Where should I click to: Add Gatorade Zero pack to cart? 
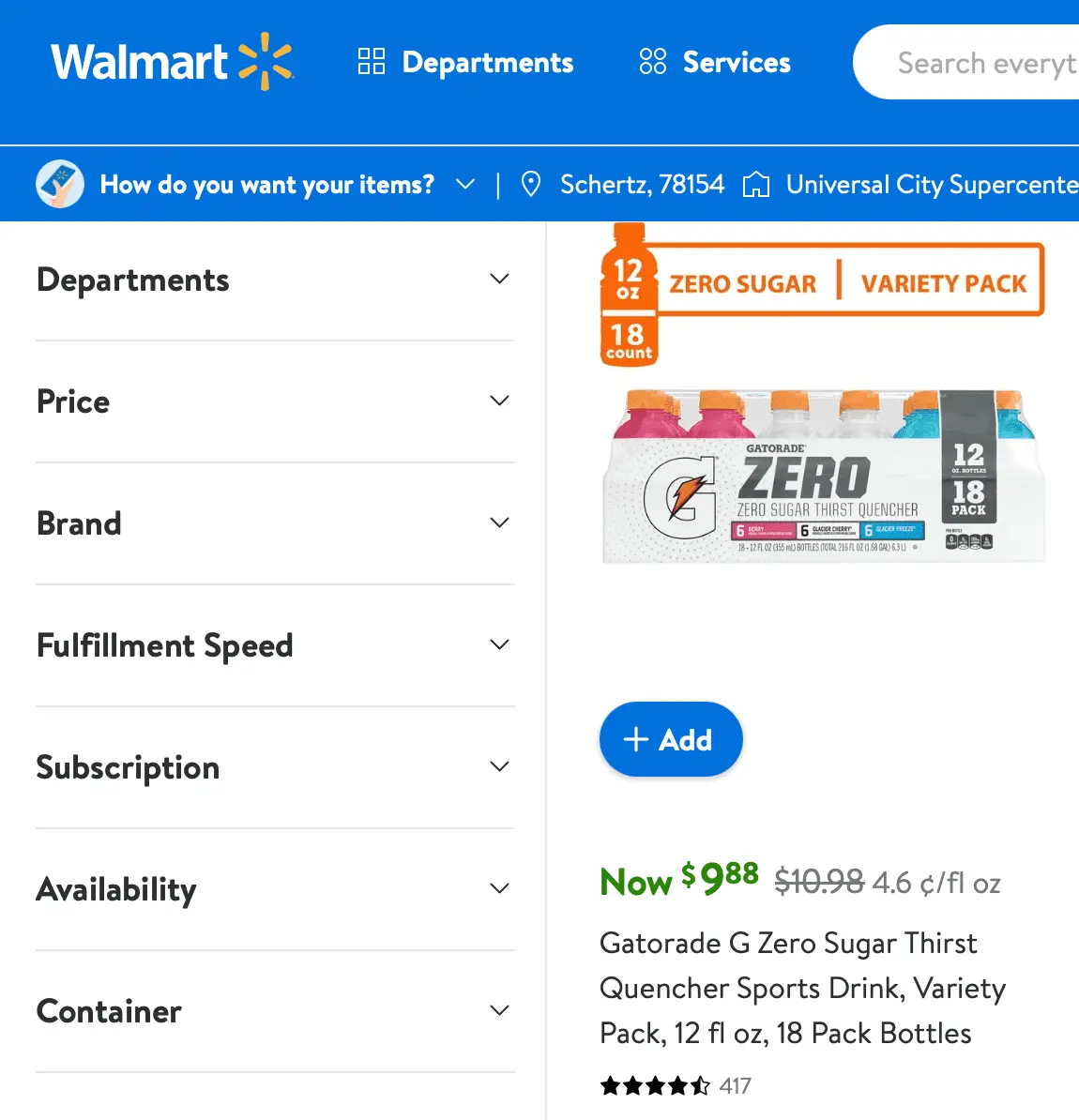click(x=670, y=739)
